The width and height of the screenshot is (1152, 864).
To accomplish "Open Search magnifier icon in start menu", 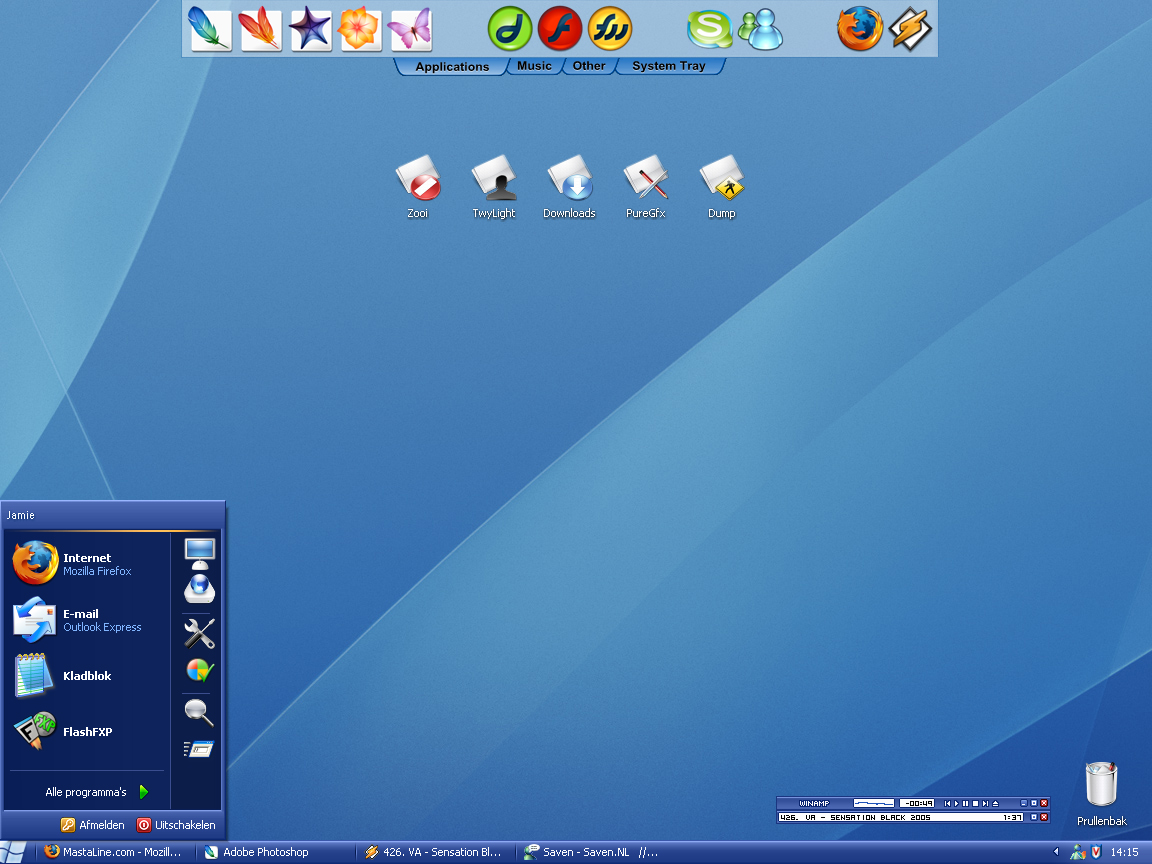I will 199,713.
